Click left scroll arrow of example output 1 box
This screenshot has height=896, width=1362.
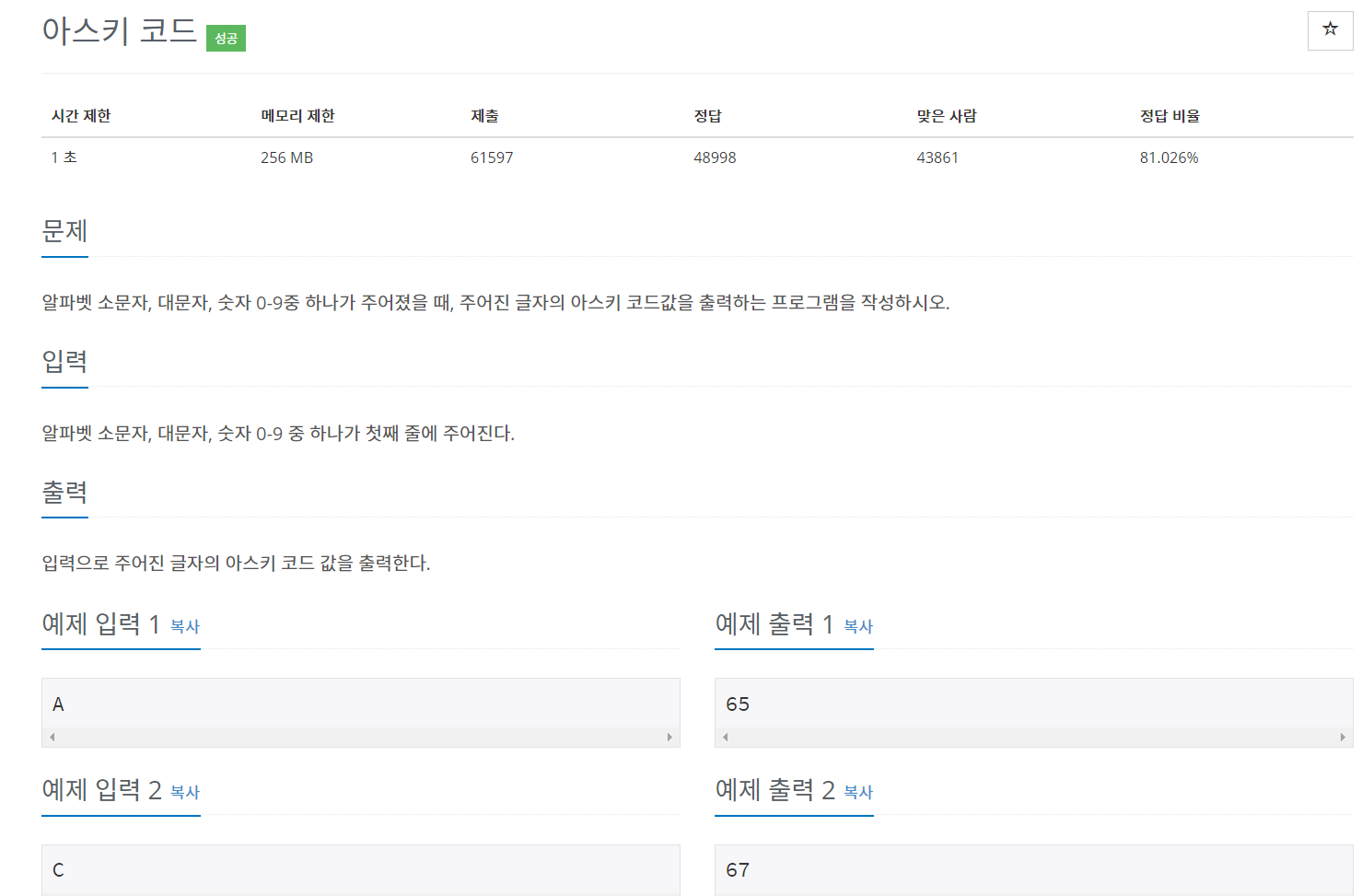pyautogui.click(x=726, y=737)
